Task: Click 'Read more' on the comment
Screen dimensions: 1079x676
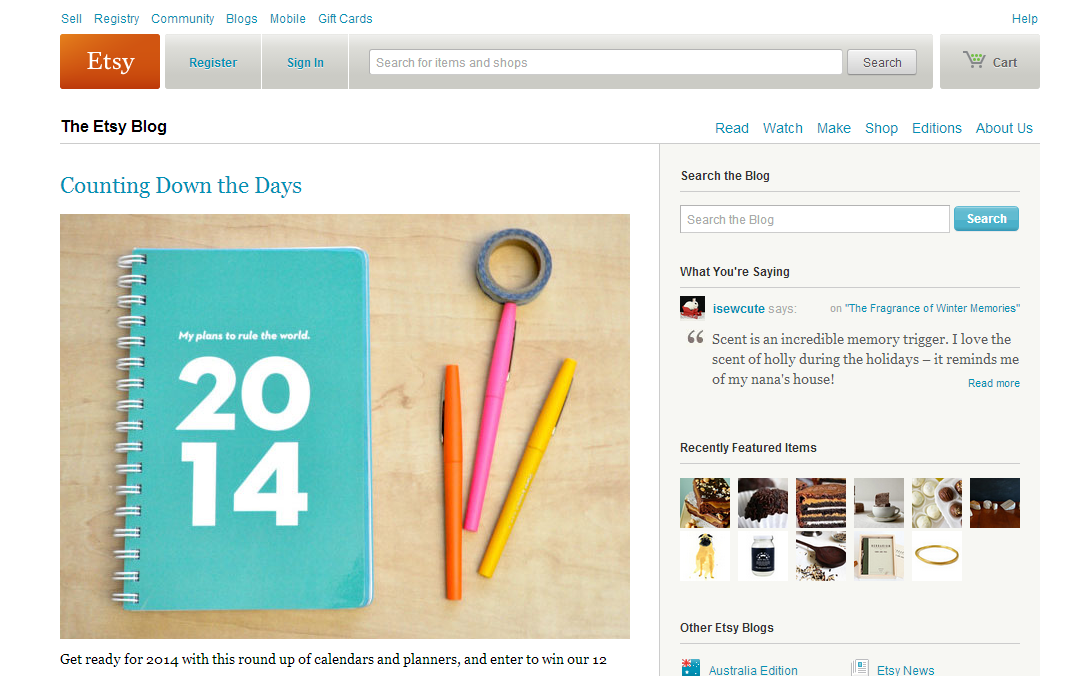Action: [994, 383]
